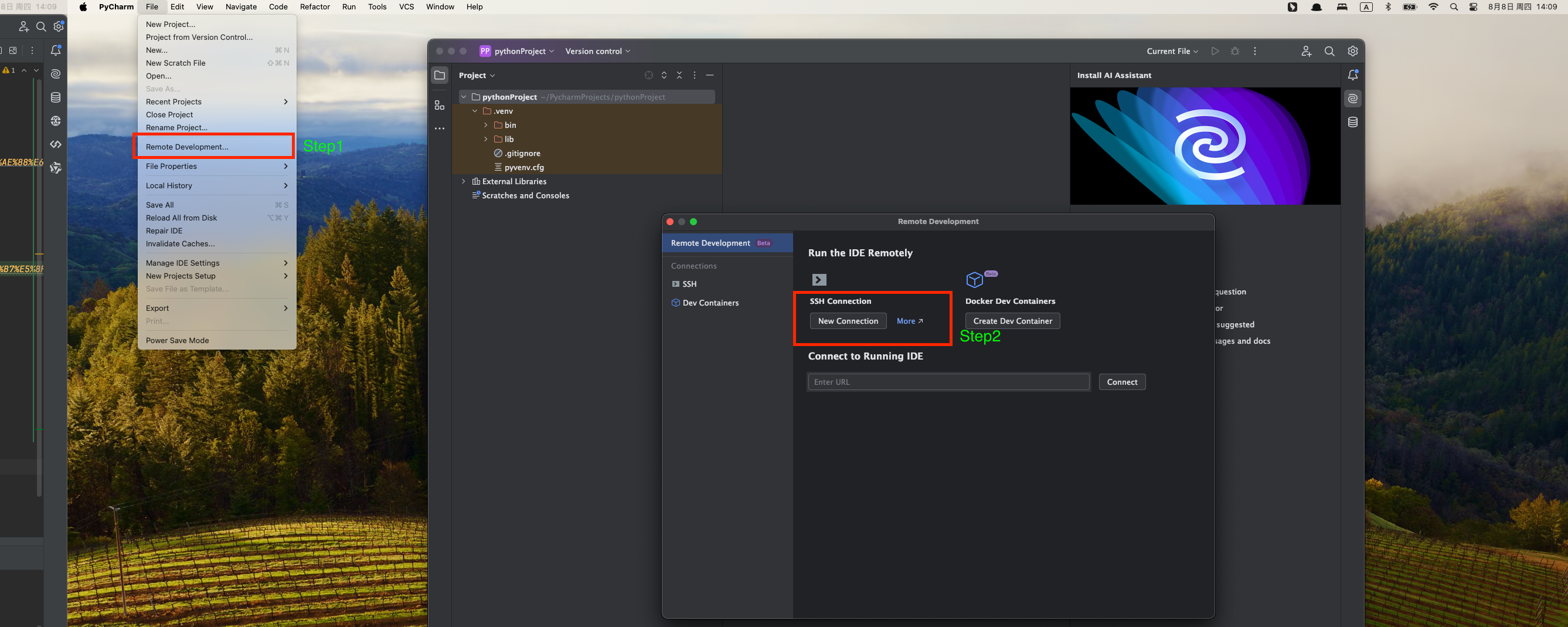Expand bin folder node

(486, 125)
